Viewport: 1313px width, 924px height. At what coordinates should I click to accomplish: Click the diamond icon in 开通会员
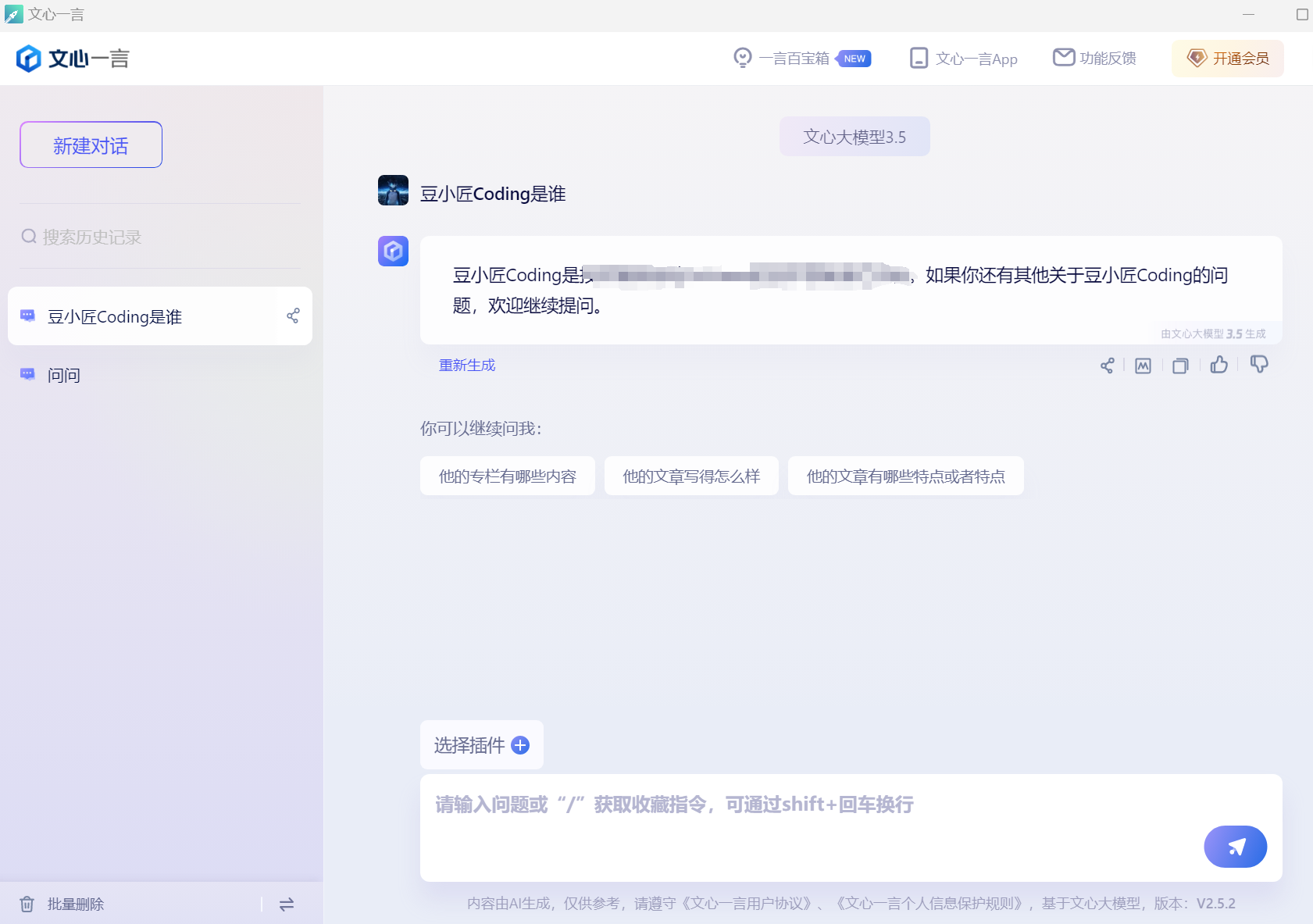point(1197,58)
